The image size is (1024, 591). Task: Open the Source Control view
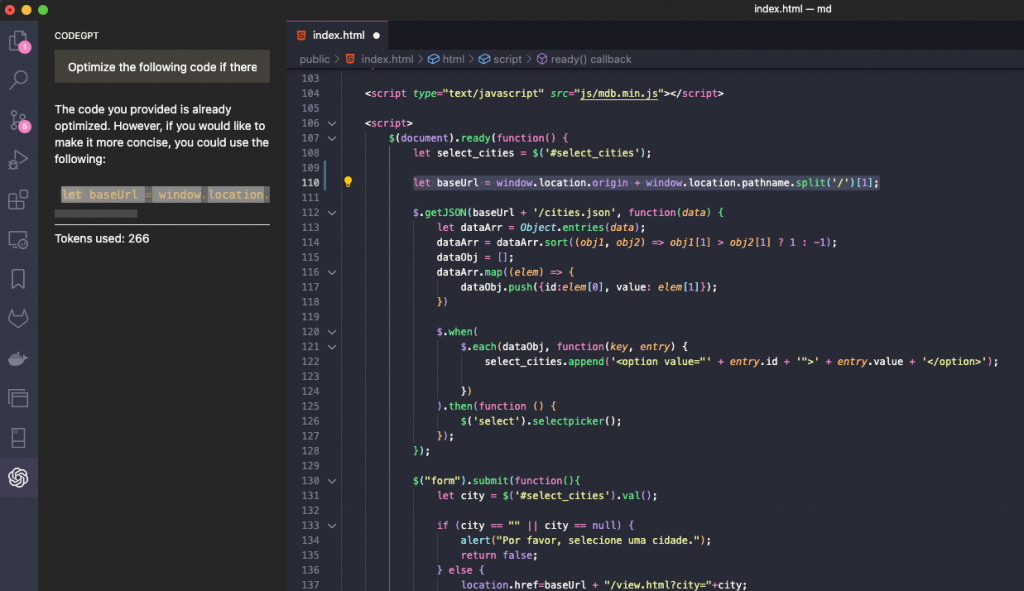[x=18, y=120]
